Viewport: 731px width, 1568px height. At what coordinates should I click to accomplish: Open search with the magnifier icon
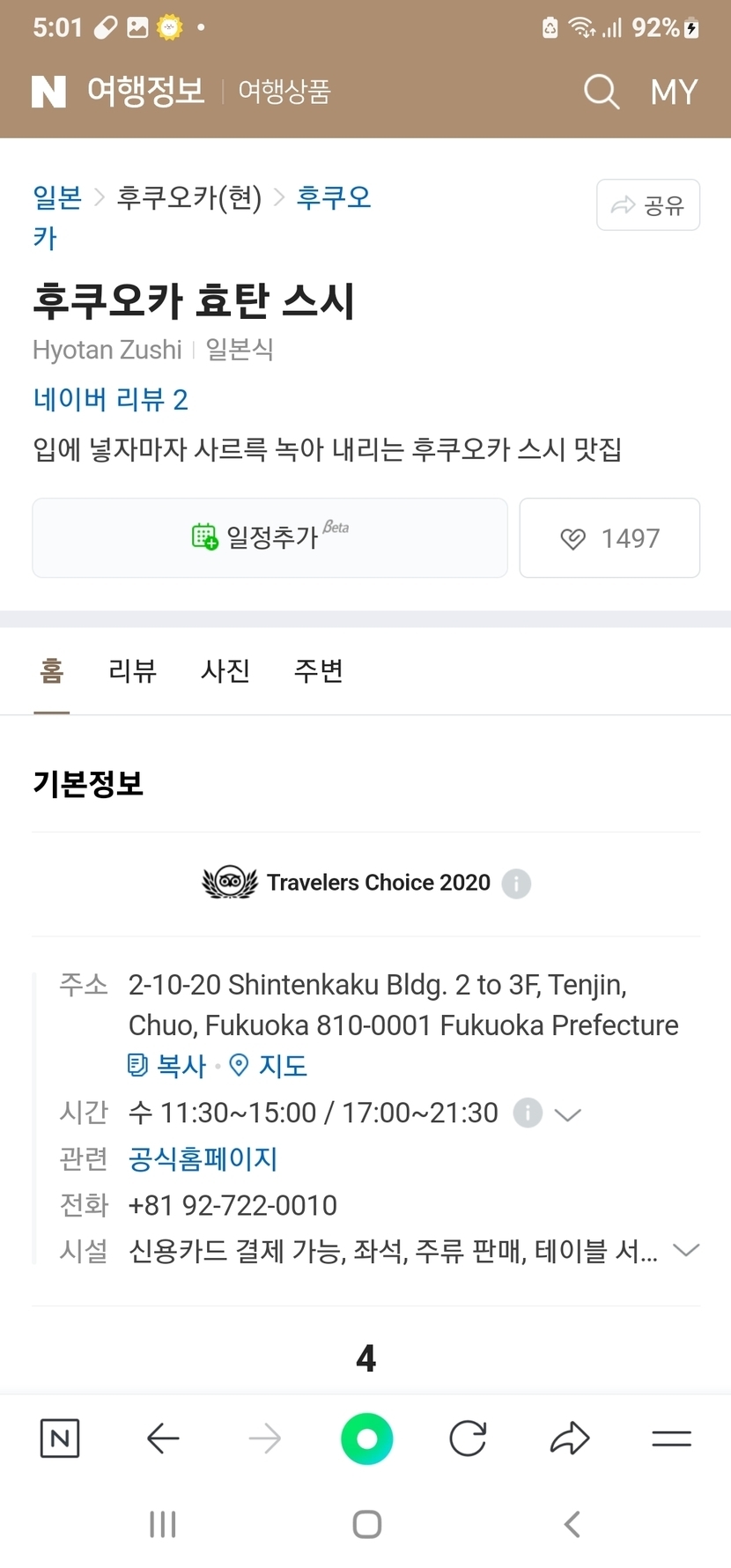pyautogui.click(x=602, y=92)
